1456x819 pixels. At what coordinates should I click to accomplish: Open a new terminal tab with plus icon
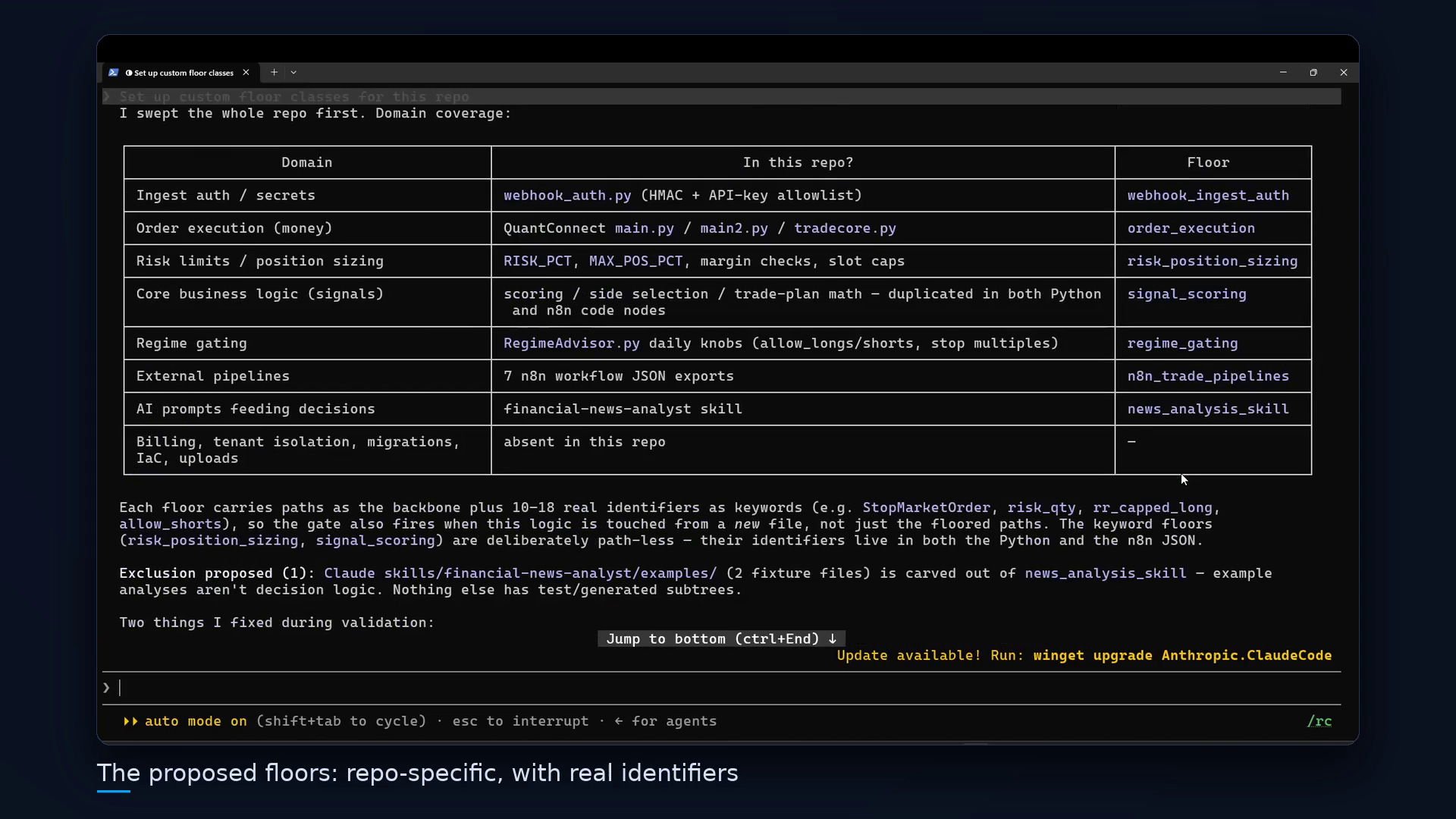point(274,73)
